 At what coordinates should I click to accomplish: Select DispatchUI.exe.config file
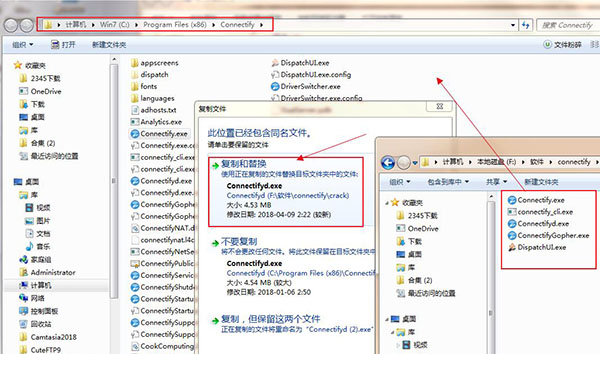click(x=311, y=75)
